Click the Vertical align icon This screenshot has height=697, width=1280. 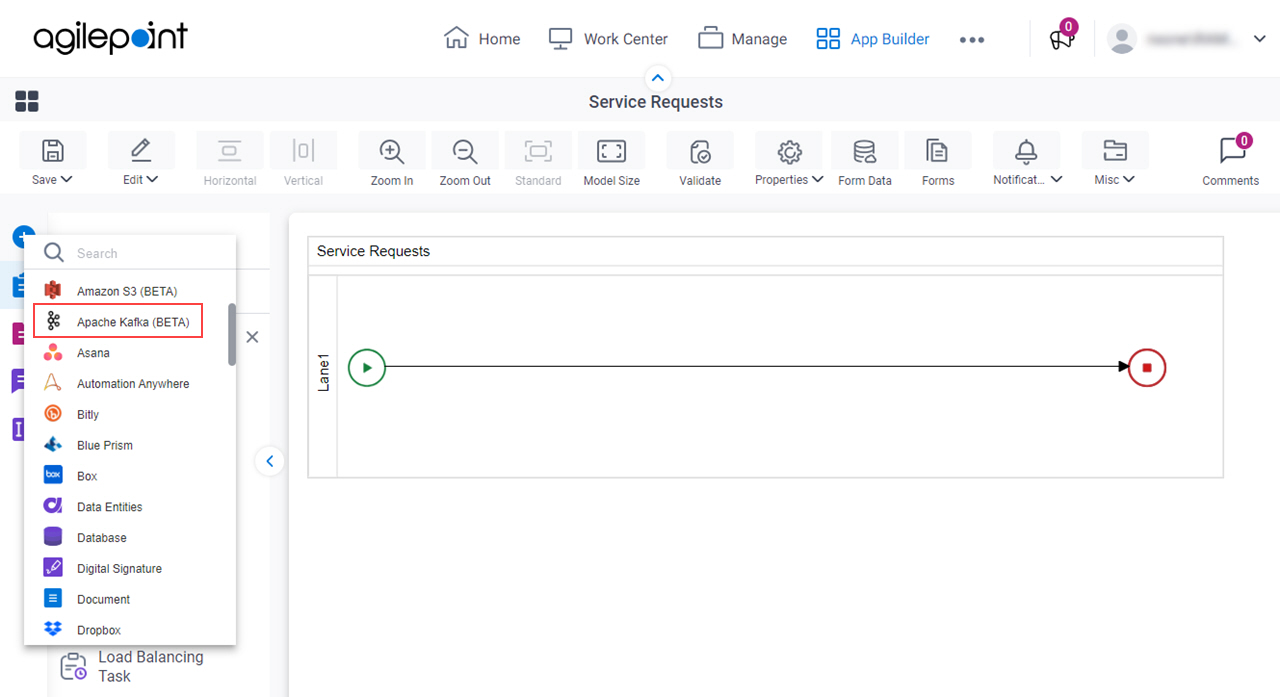click(x=303, y=151)
